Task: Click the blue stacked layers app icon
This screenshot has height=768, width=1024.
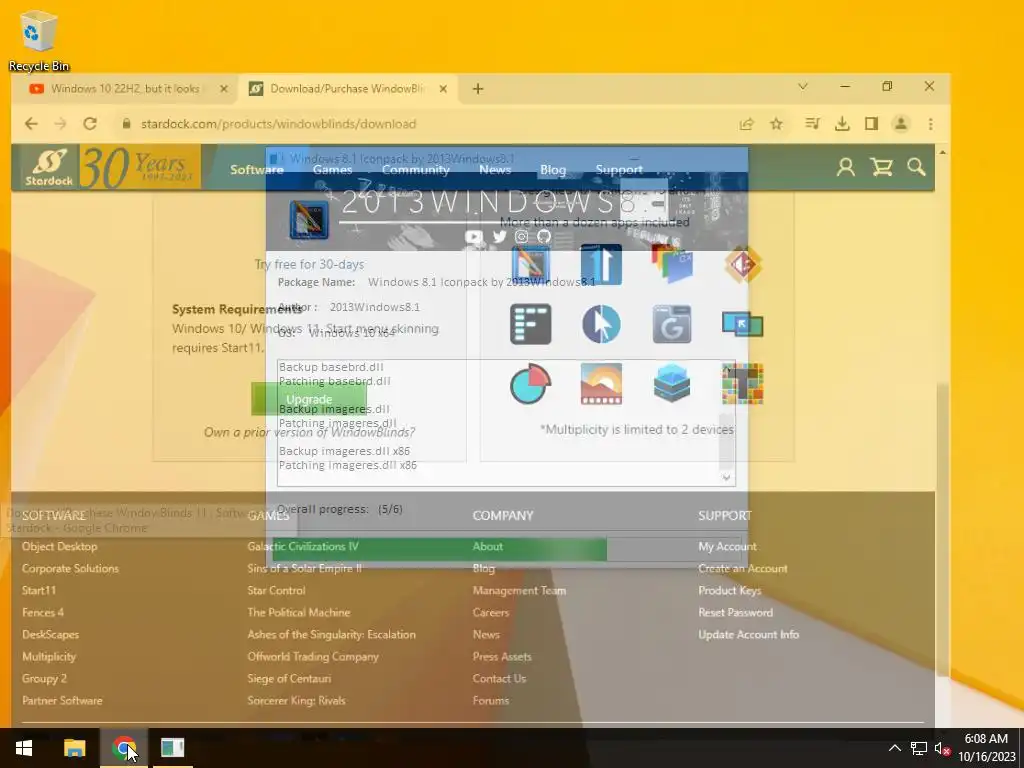Action: (x=671, y=383)
